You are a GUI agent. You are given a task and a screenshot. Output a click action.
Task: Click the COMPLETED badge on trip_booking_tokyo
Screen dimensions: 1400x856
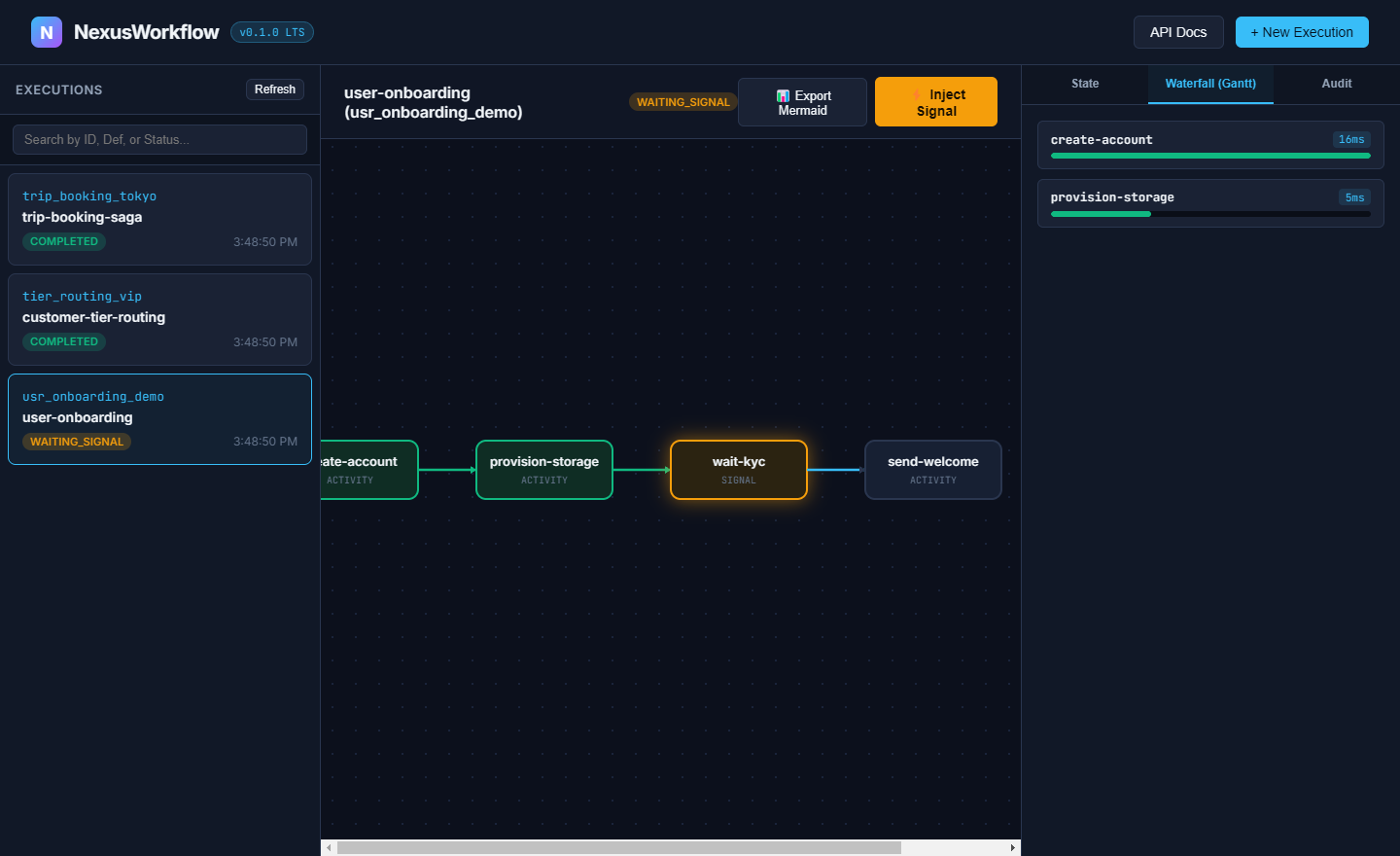64,241
